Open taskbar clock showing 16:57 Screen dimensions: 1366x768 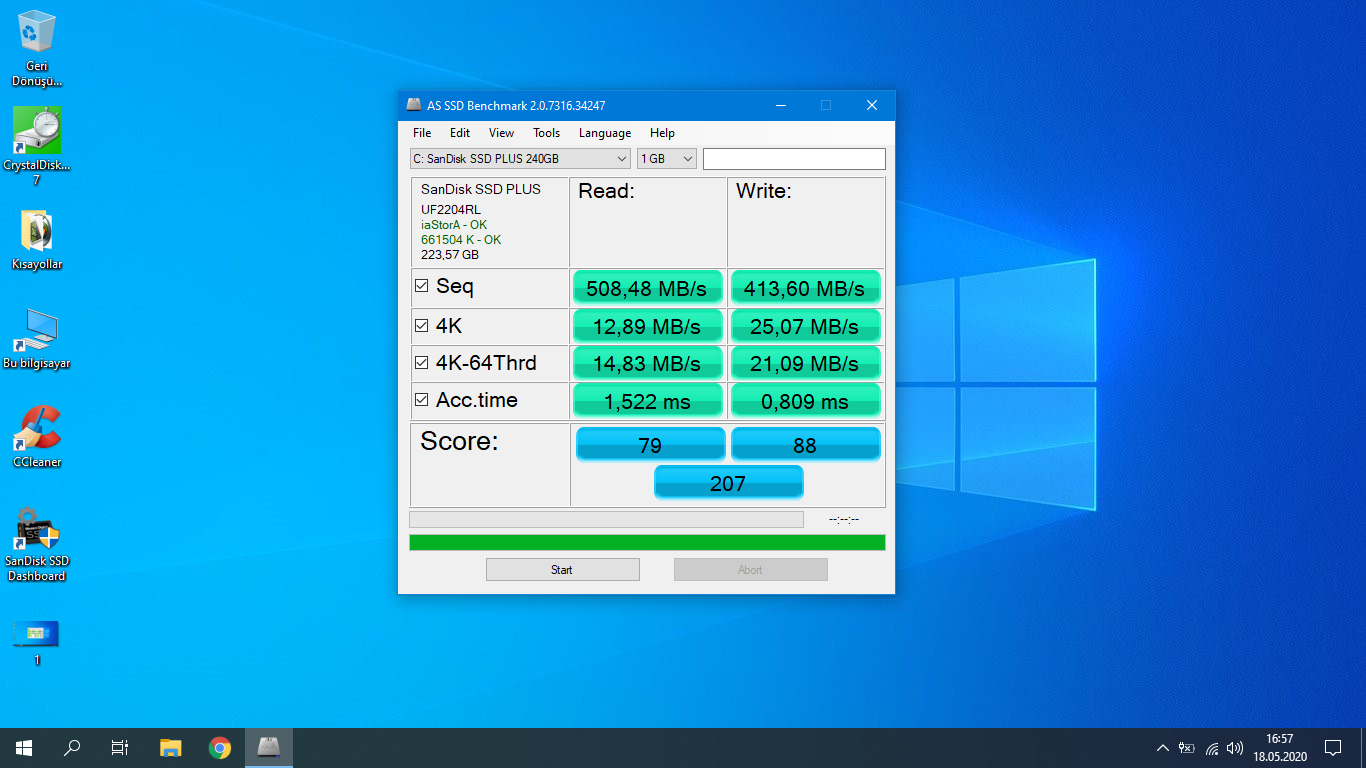click(1280, 748)
